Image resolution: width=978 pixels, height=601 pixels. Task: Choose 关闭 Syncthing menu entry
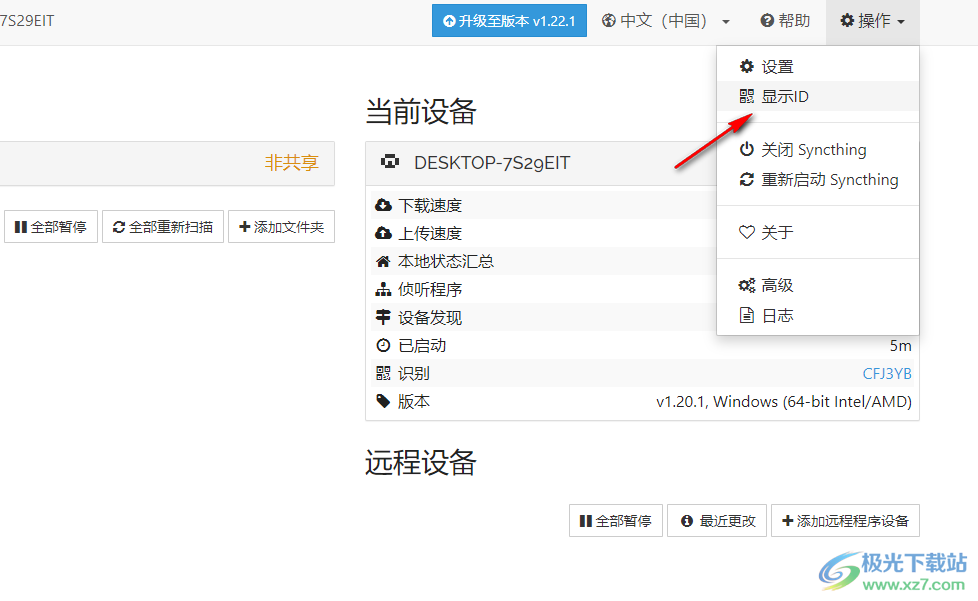click(818, 150)
